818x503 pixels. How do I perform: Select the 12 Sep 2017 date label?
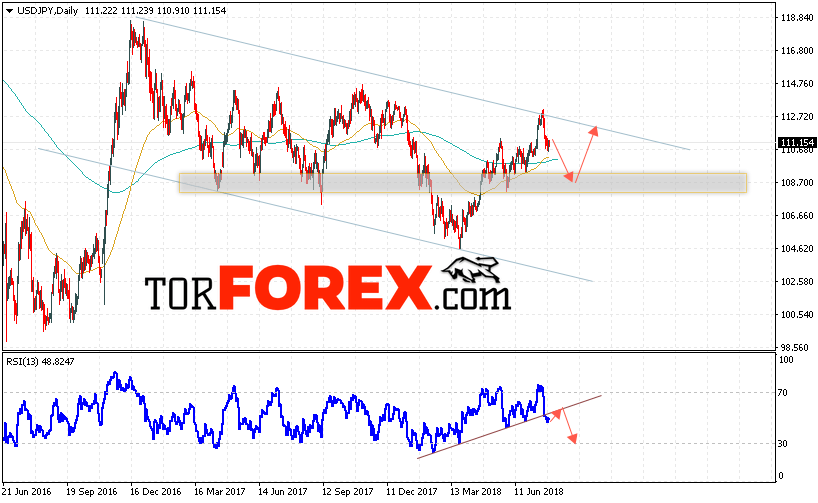pyautogui.click(x=347, y=492)
